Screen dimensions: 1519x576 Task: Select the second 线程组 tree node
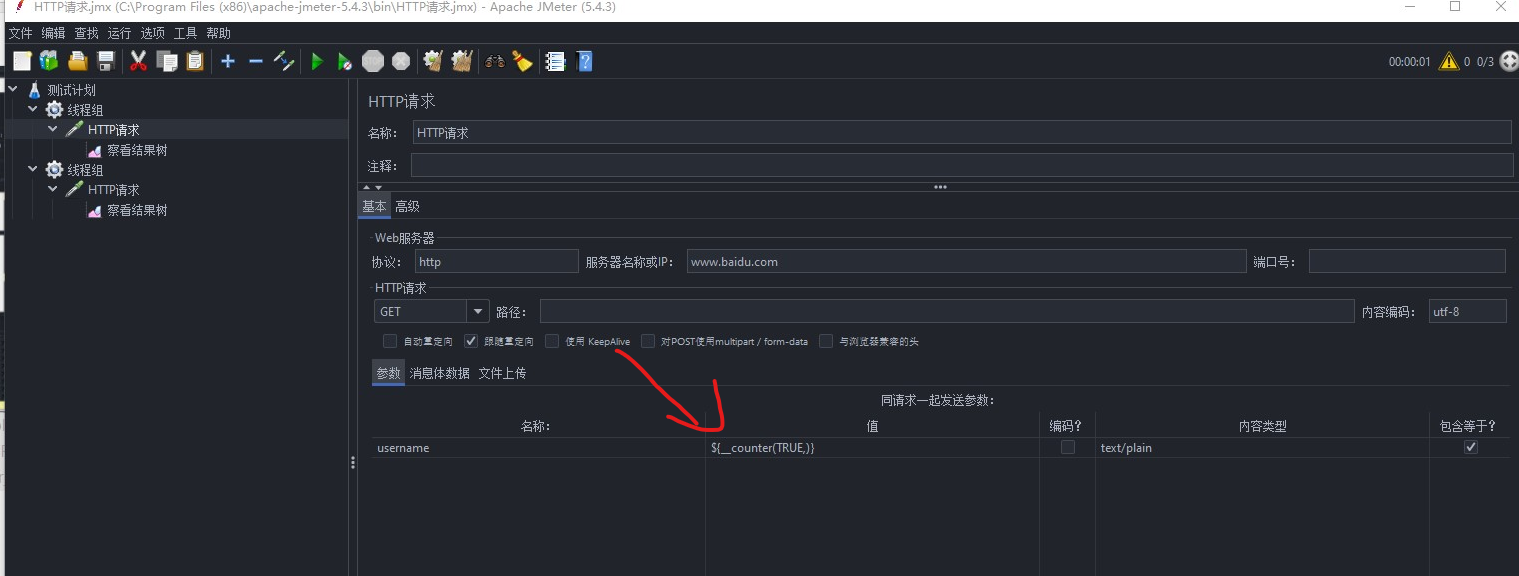pyautogui.click(x=85, y=170)
